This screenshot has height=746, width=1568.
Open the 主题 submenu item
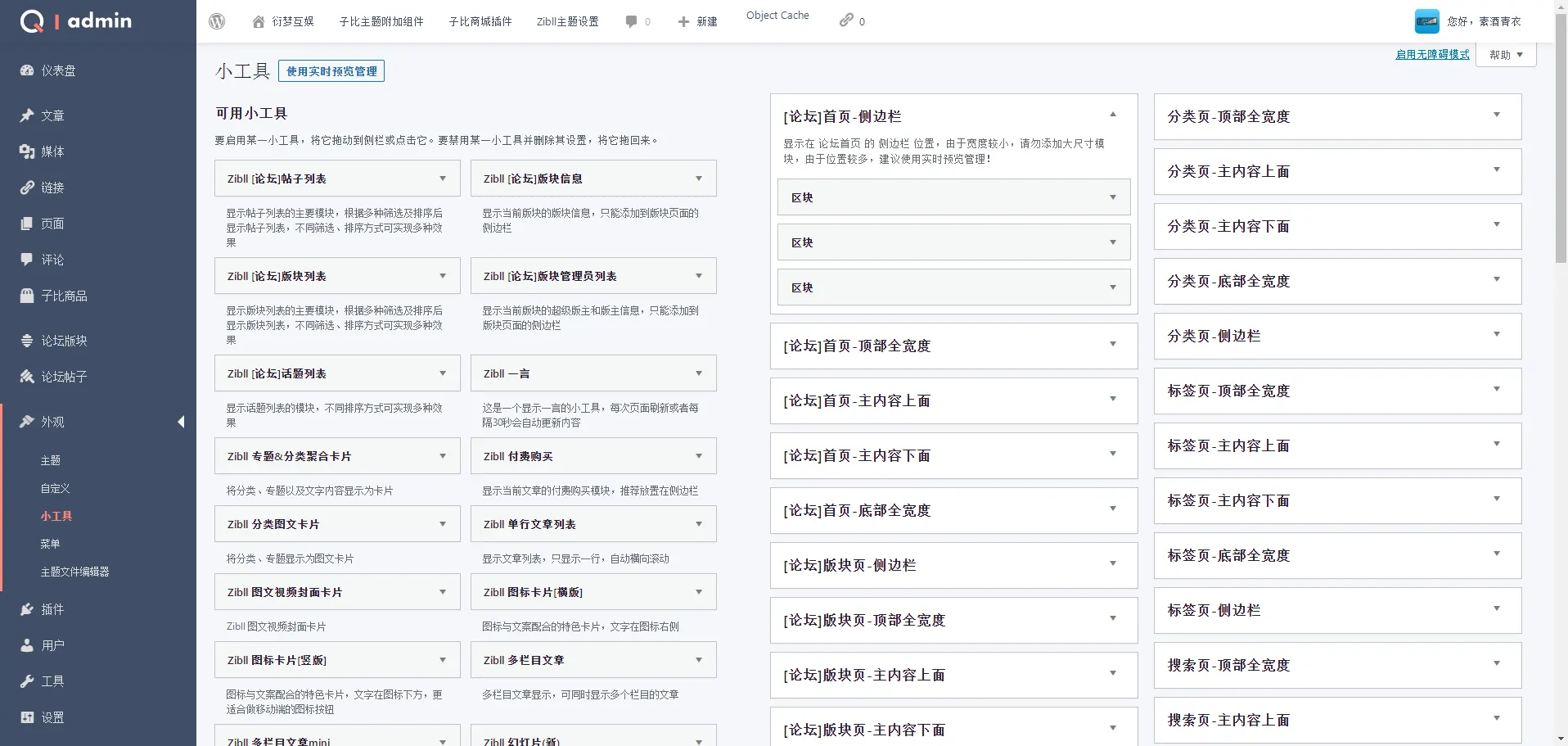(51, 460)
